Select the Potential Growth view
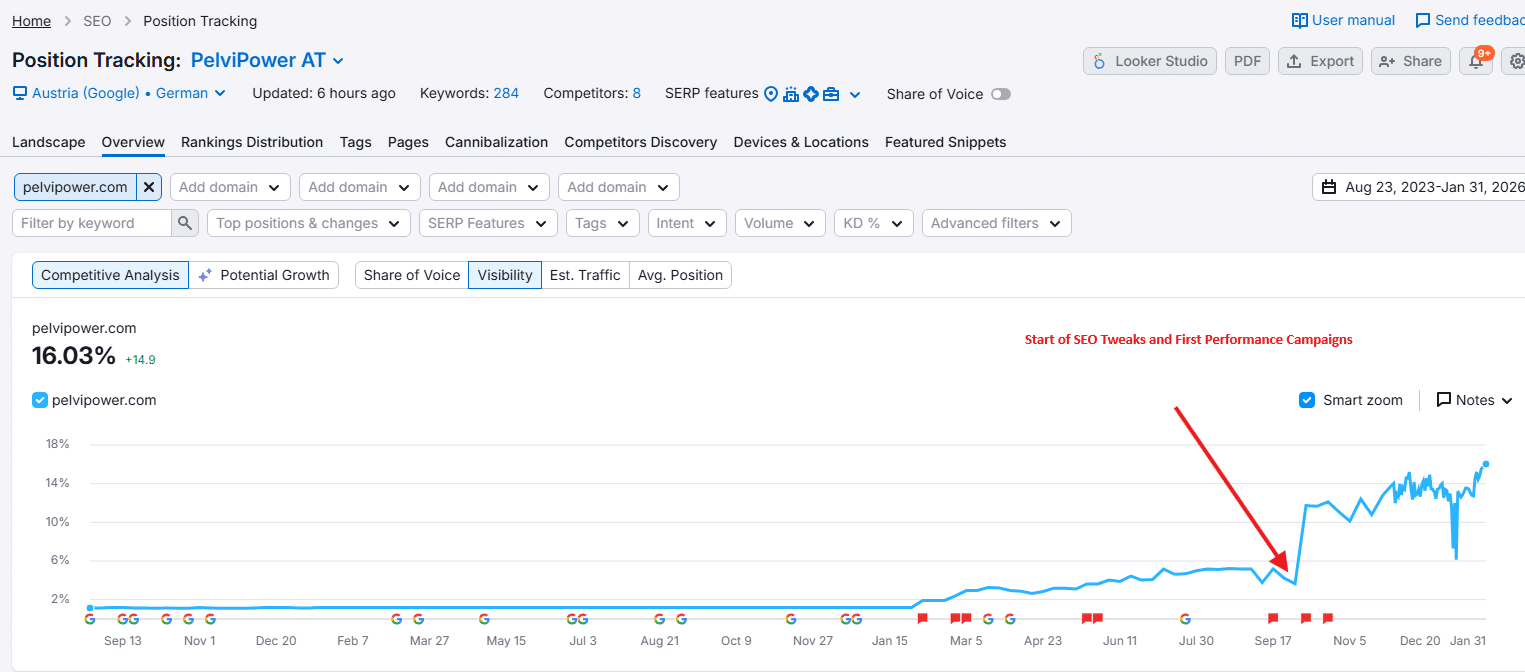The width and height of the screenshot is (1525, 672). coord(264,275)
